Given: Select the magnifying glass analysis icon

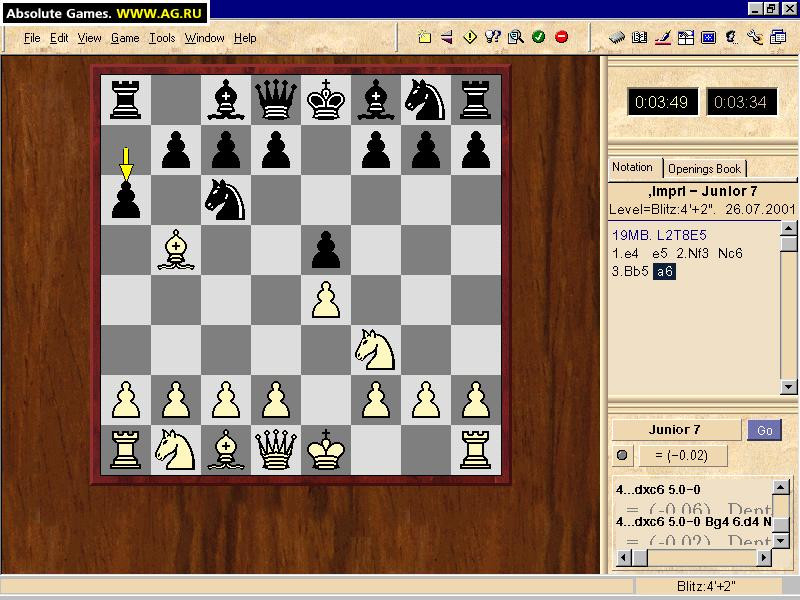Looking at the screenshot, I should [516, 37].
